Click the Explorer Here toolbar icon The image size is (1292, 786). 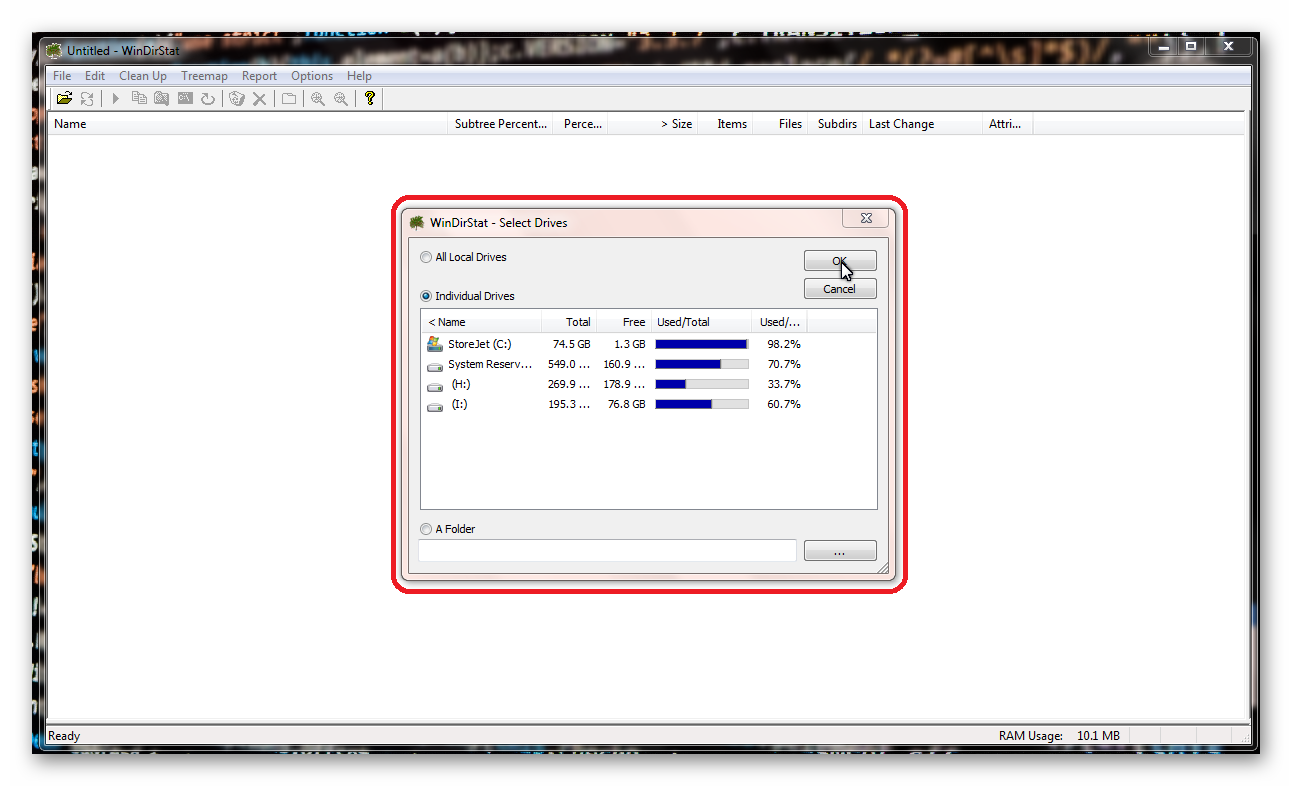[x=161, y=98]
